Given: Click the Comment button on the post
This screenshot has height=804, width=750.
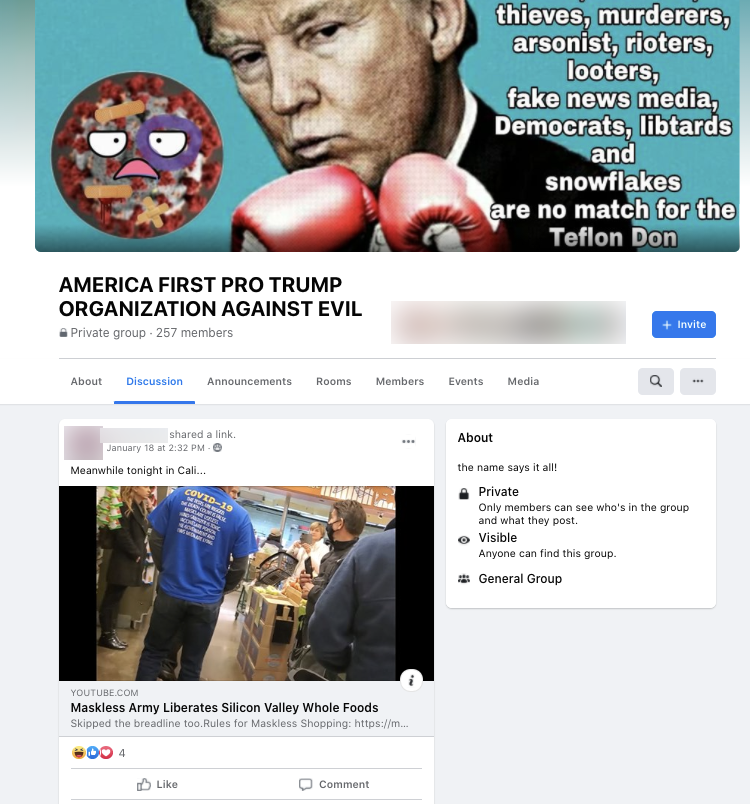Looking at the screenshot, I should tap(334, 784).
